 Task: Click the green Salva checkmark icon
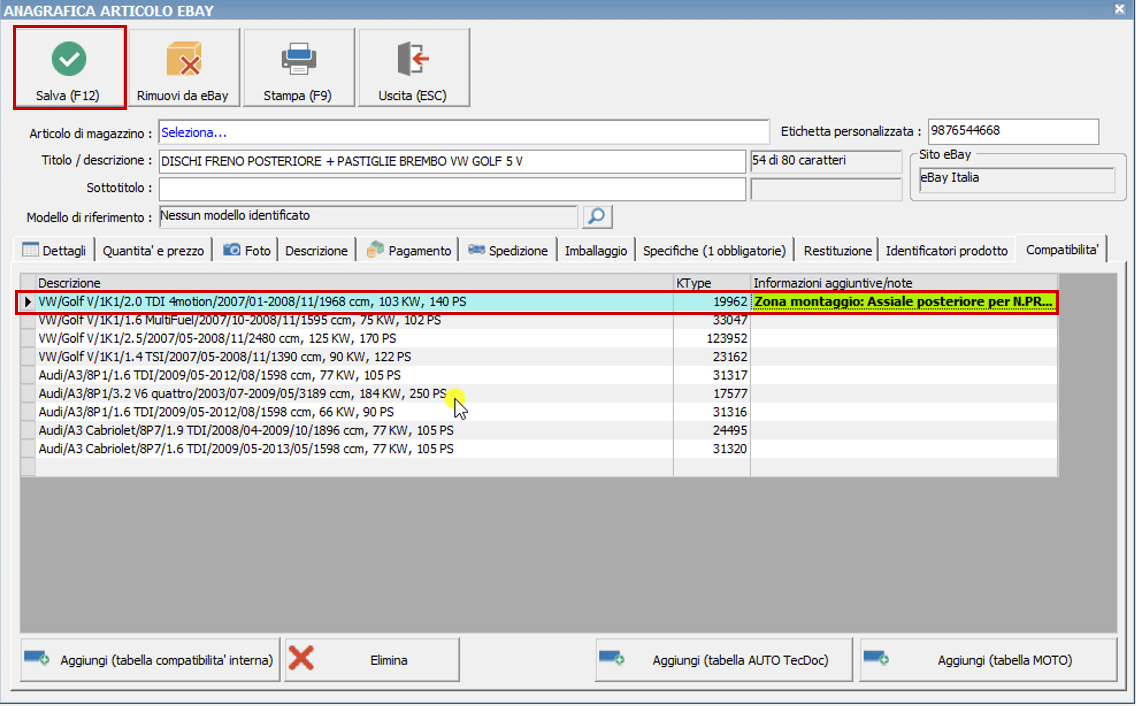(69, 59)
